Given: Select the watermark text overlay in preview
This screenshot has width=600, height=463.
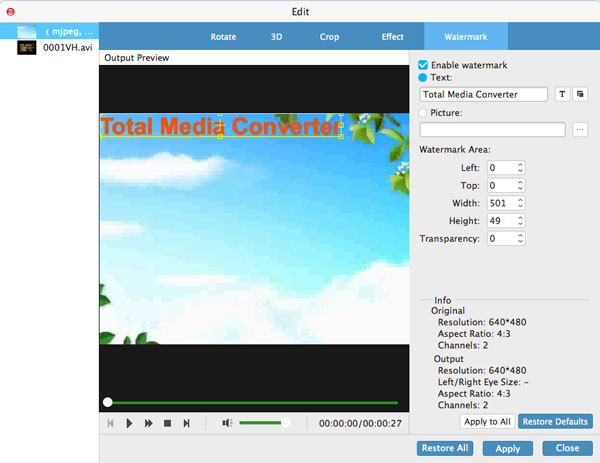Looking at the screenshot, I should click(221, 126).
